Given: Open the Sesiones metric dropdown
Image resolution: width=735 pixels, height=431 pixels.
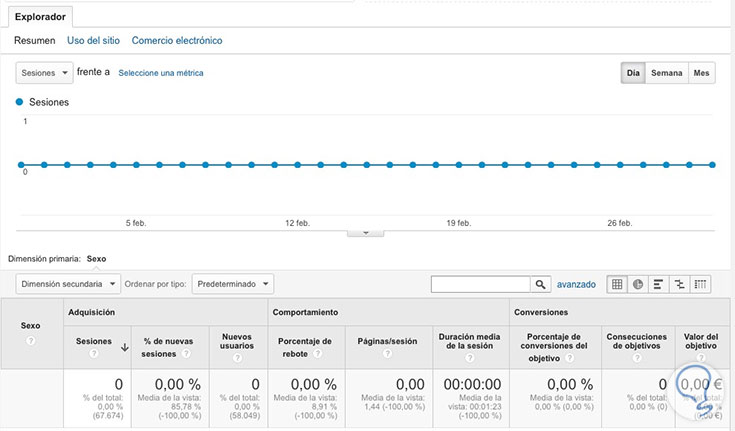Looking at the screenshot, I should (x=45, y=73).
